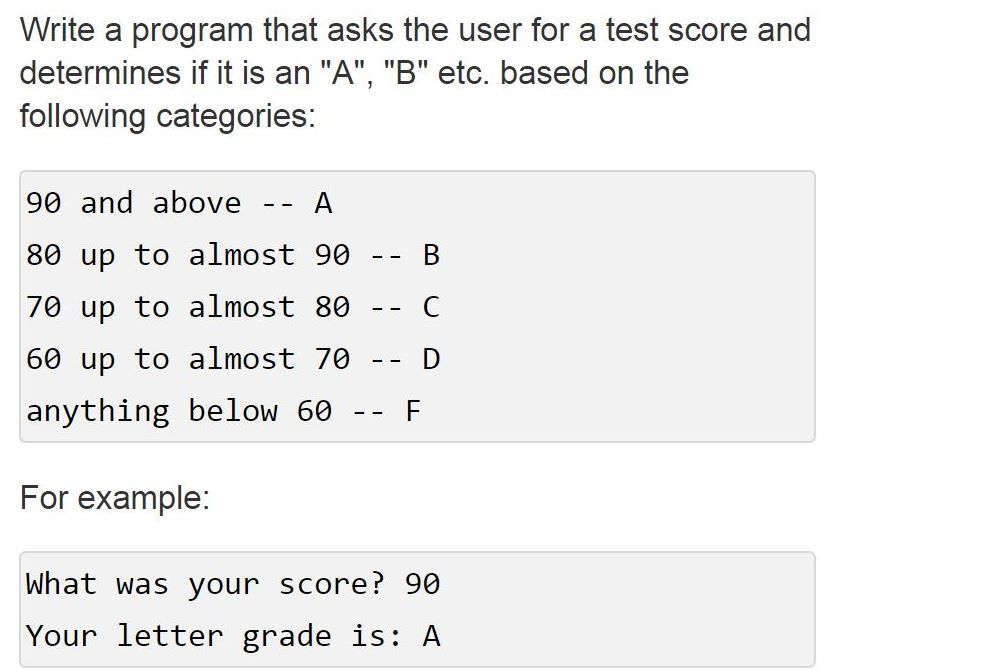The width and height of the screenshot is (985, 670).
Task: Click the word "grade" in the example output
Action: click(x=287, y=636)
